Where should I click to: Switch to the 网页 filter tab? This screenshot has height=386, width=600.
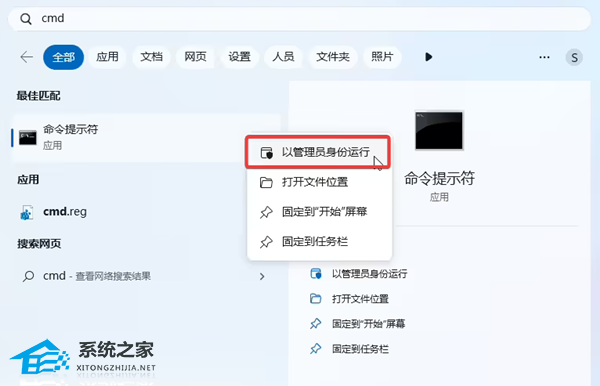(x=195, y=57)
